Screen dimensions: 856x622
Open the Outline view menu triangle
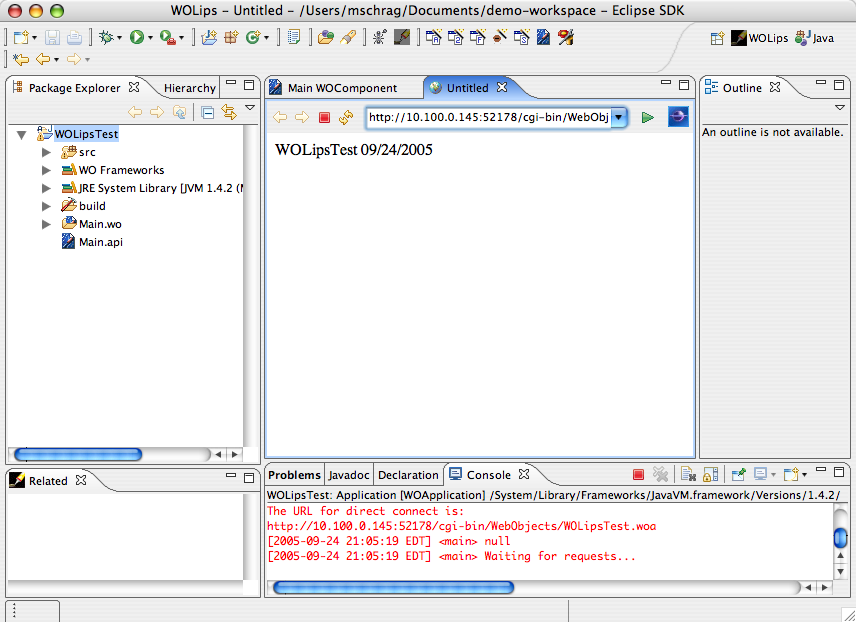pos(840,108)
